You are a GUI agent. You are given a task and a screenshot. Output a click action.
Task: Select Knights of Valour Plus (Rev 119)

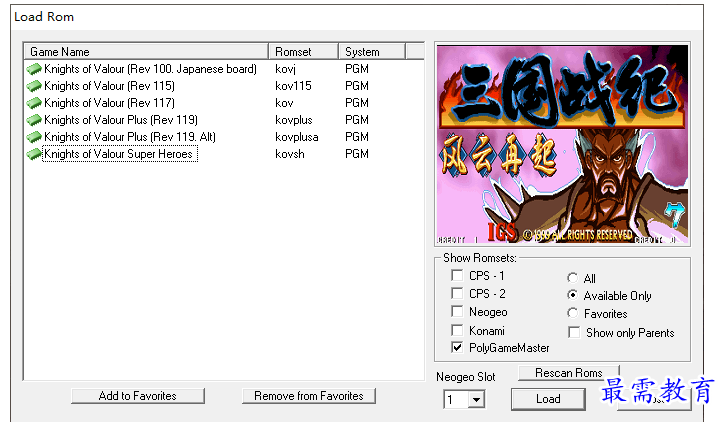point(121,120)
